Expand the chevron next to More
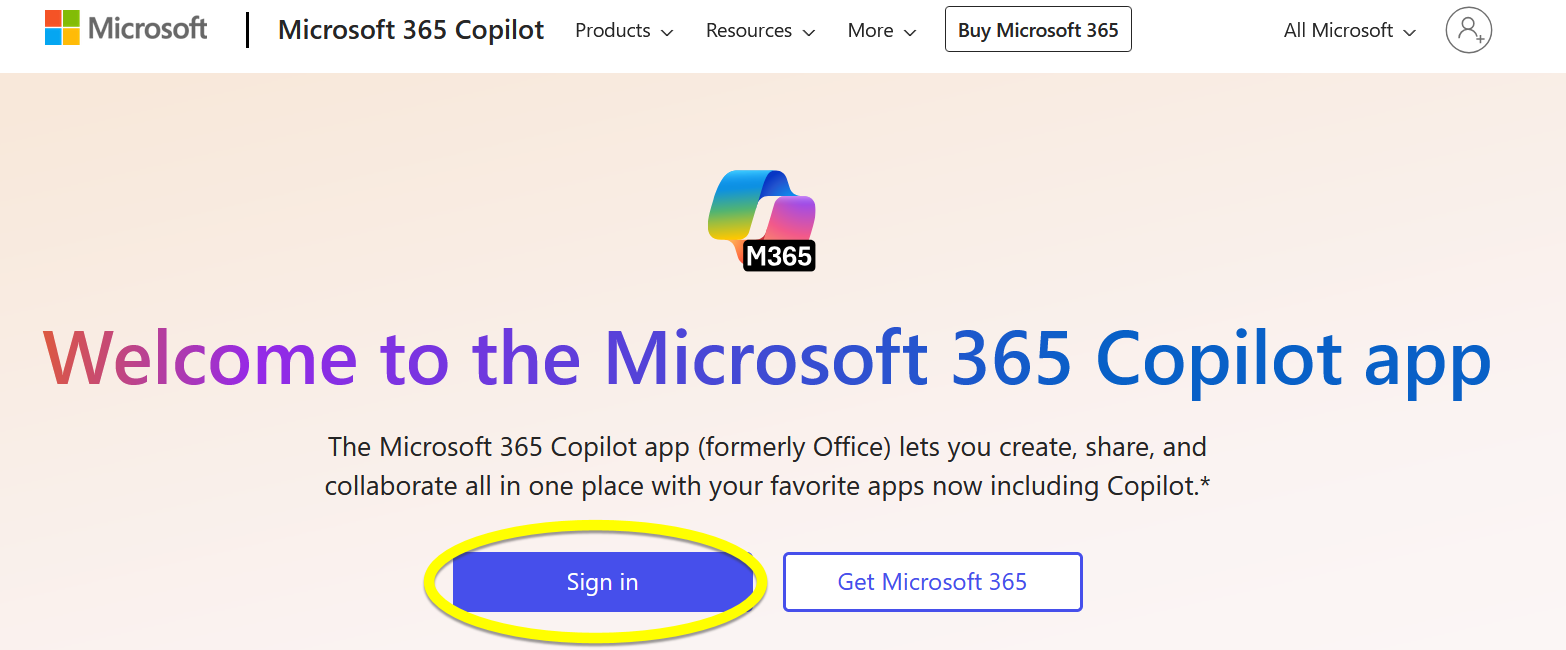This screenshot has width=1566, height=650. (910, 33)
